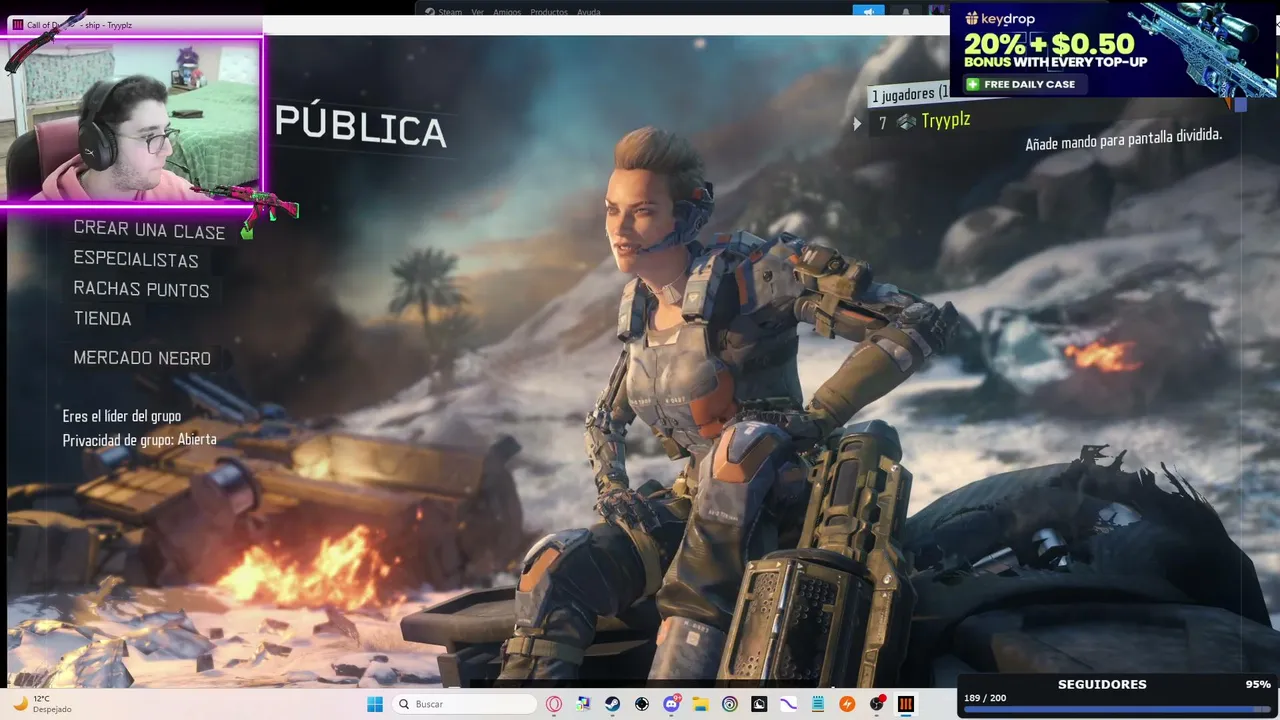Click the "189 / 200" followers count
Image resolution: width=1280 pixels, height=720 pixels.
(985, 698)
